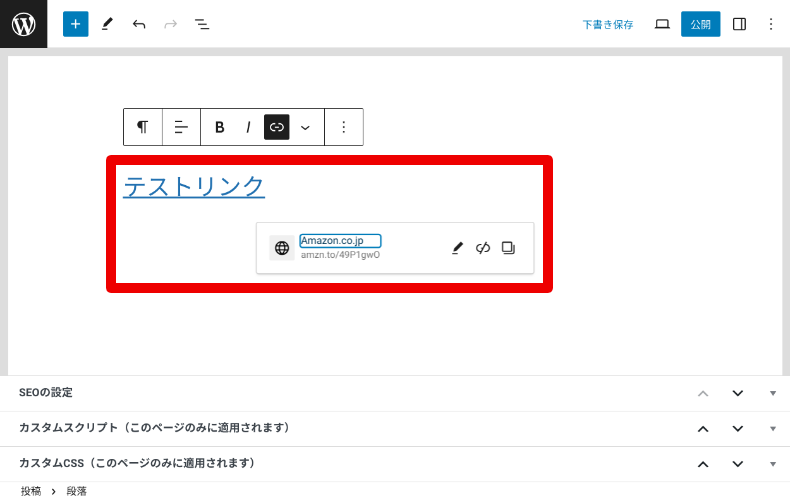Screen dimensions: 790x501
Task: Select the テストリンク link text
Action: pyautogui.click(x=194, y=186)
